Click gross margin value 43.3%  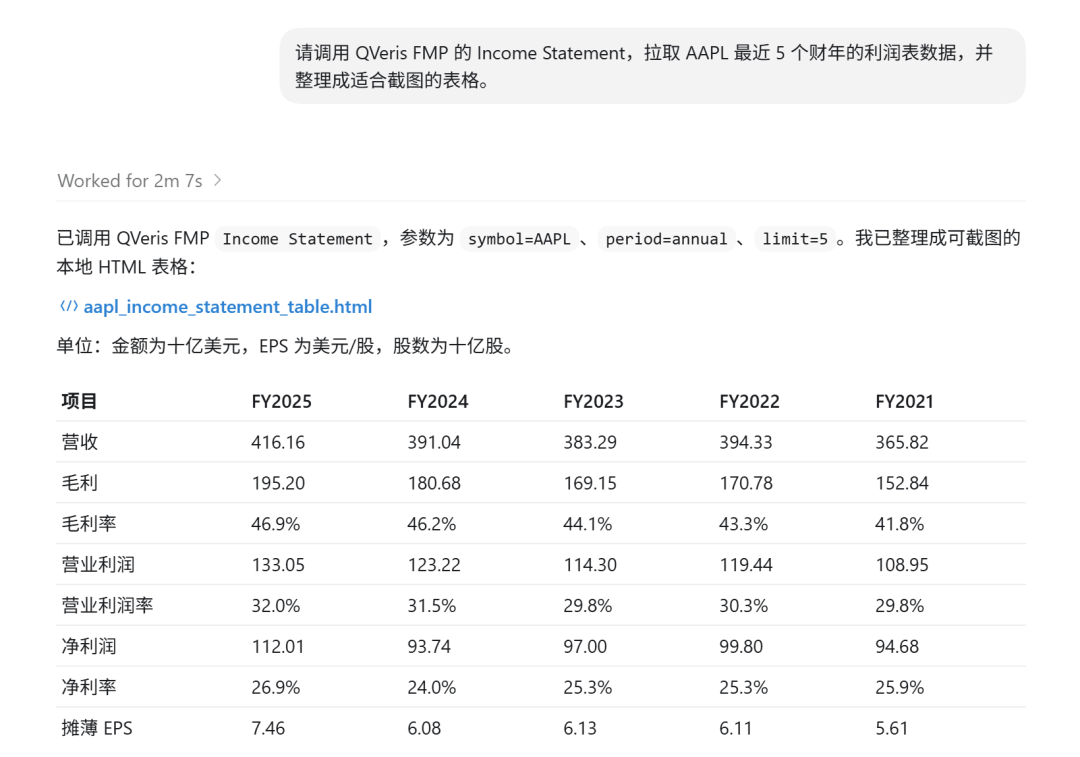744,524
